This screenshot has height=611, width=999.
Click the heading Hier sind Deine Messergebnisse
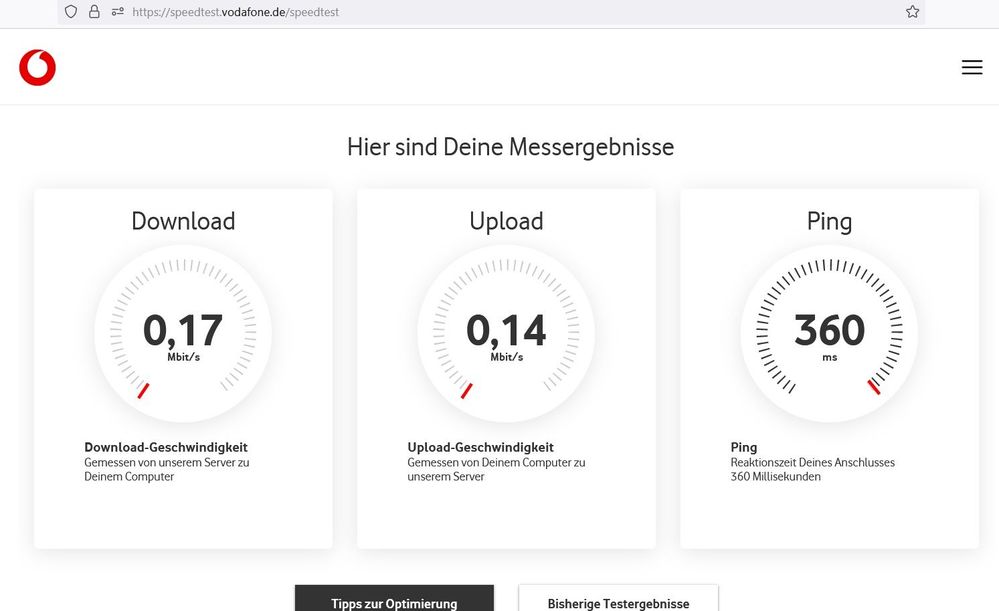point(510,147)
